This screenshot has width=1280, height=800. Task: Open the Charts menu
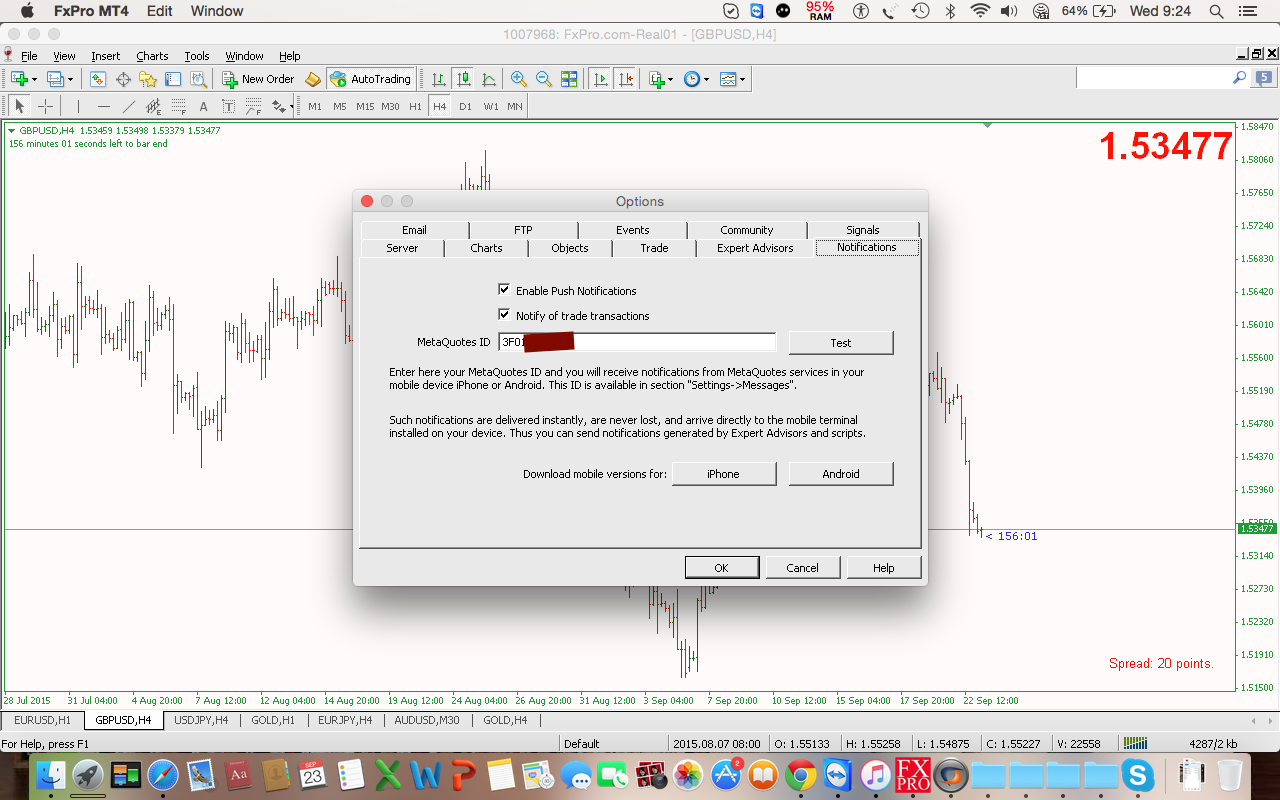[152, 56]
